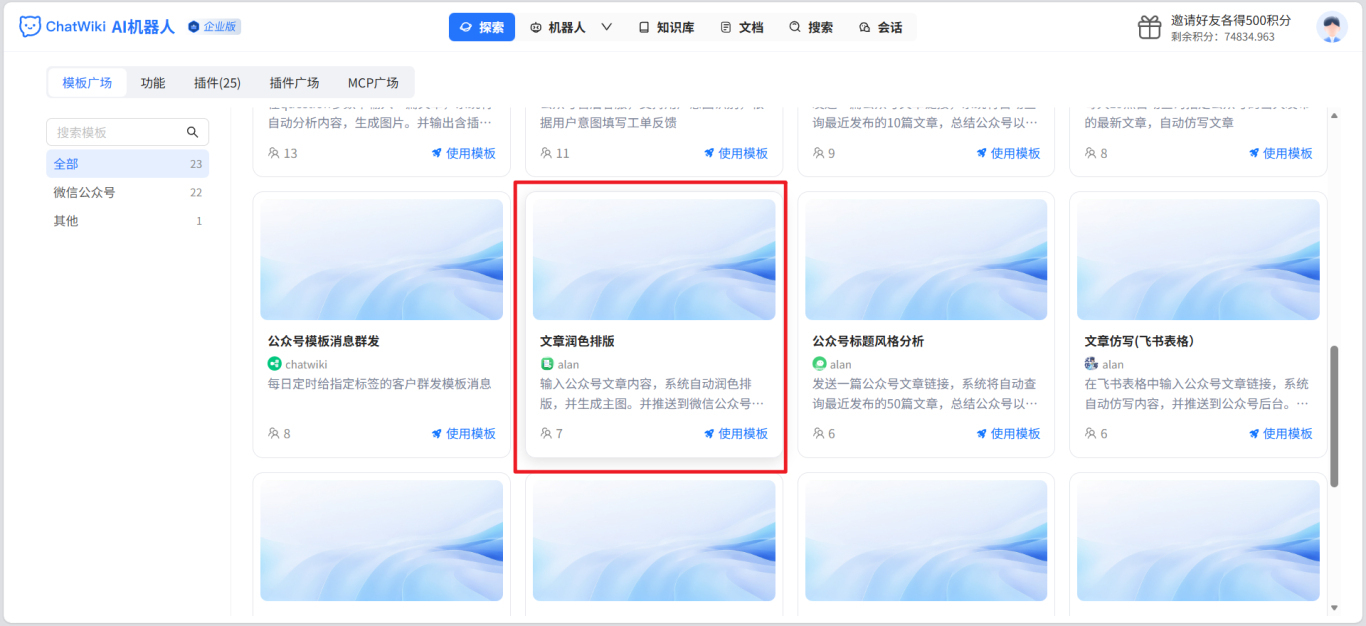Click the 机器人 robot globe icon

536,27
